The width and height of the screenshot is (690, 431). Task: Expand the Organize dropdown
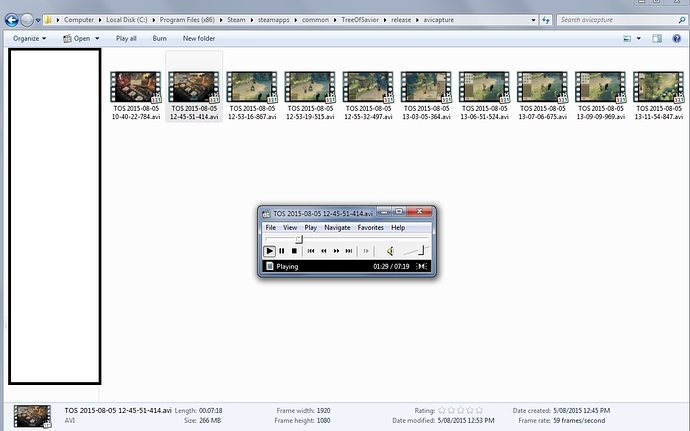[x=29, y=38]
